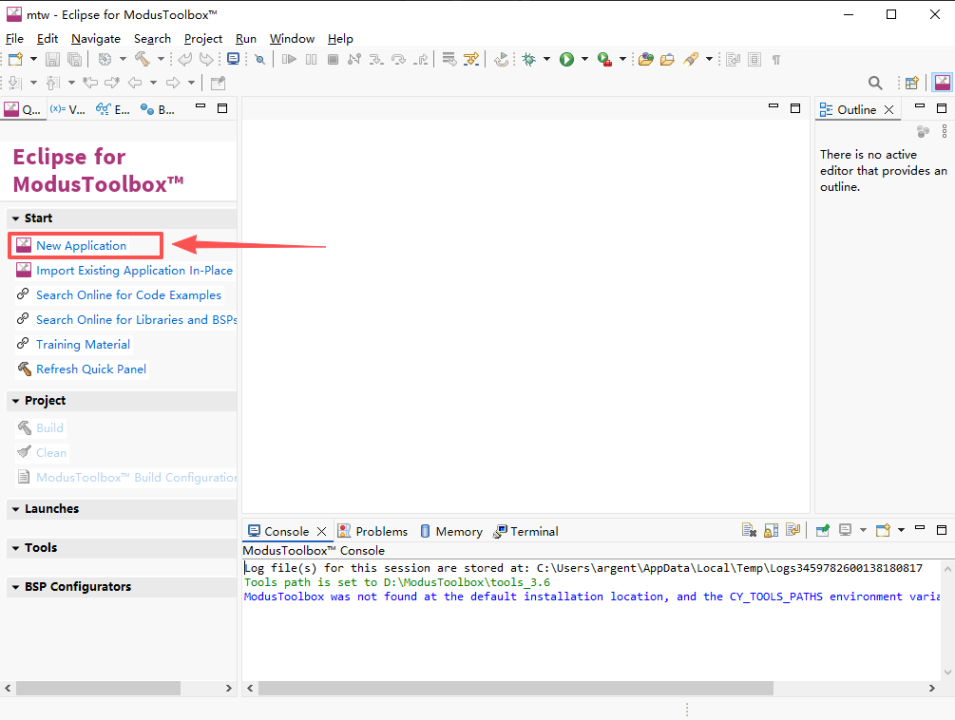Screen dimensions: 955x720
Task: Collapse the Start section
Action: pyautogui.click(x=16, y=218)
